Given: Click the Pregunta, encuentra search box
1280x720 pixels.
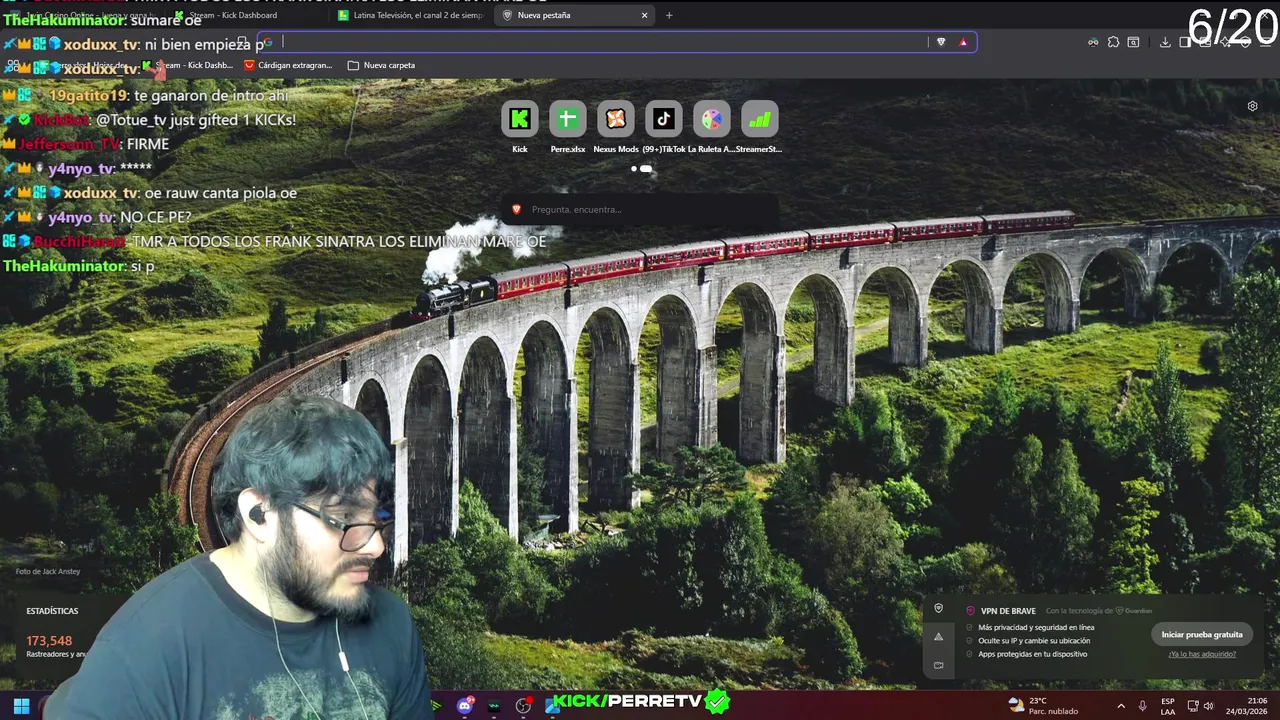Looking at the screenshot, I should click(x=640, y=209).
